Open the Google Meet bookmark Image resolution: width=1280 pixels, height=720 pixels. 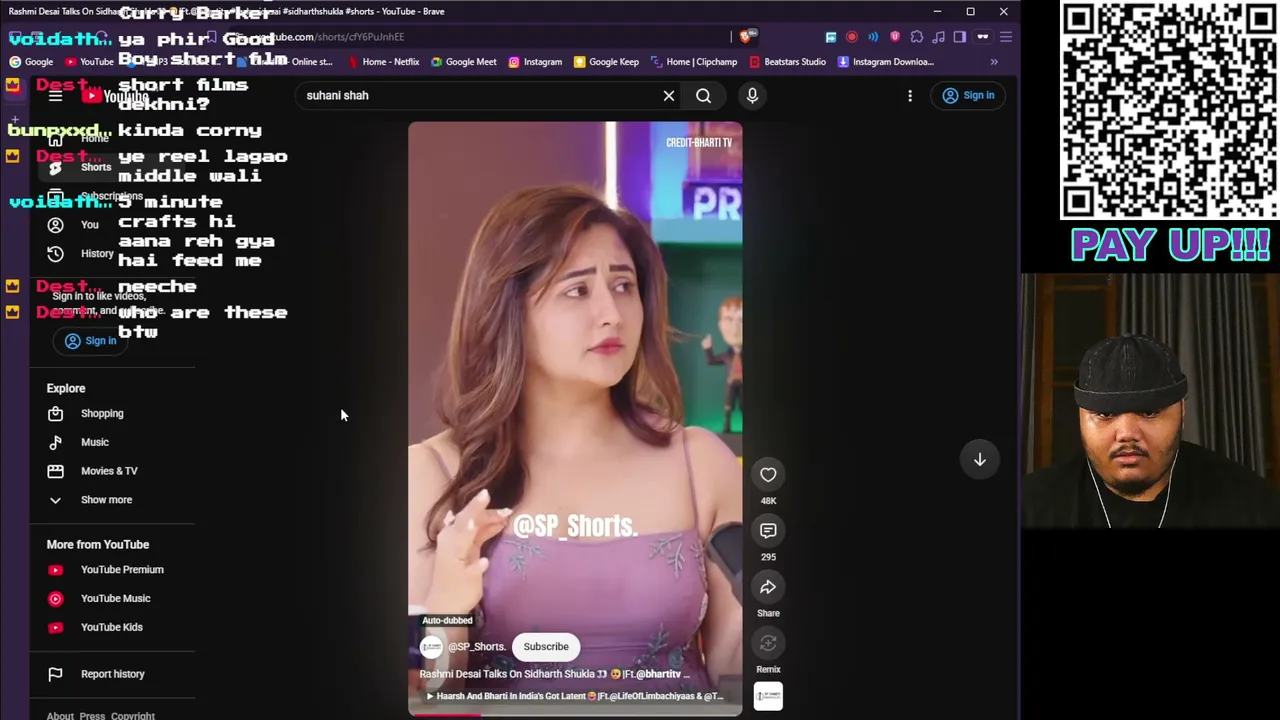[x=463, y=62]
